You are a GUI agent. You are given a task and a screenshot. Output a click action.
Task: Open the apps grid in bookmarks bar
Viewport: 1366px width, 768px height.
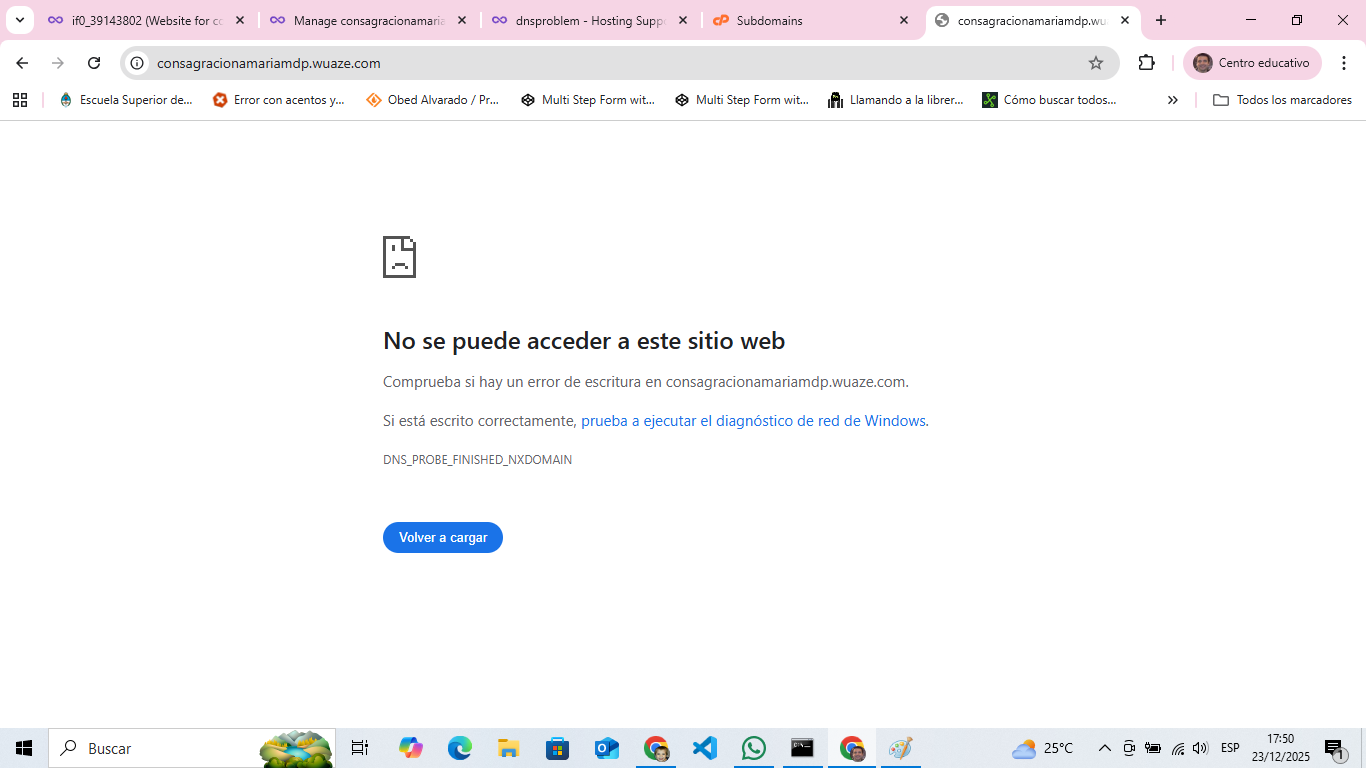pos(20,100)
